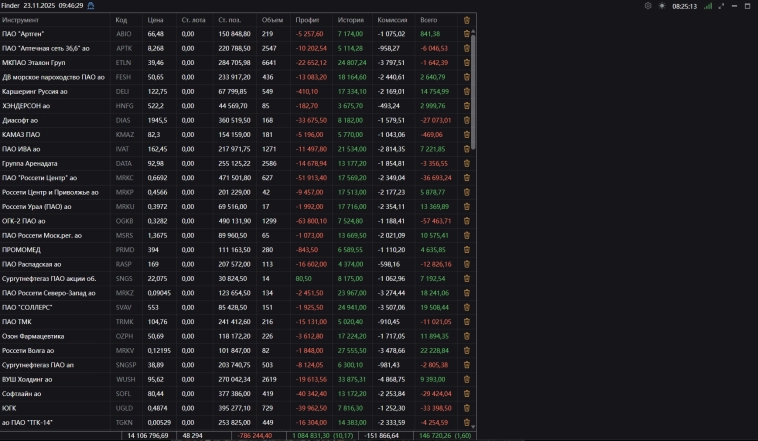Remove the IVAT ПАО ИВА row

(466, 149)
